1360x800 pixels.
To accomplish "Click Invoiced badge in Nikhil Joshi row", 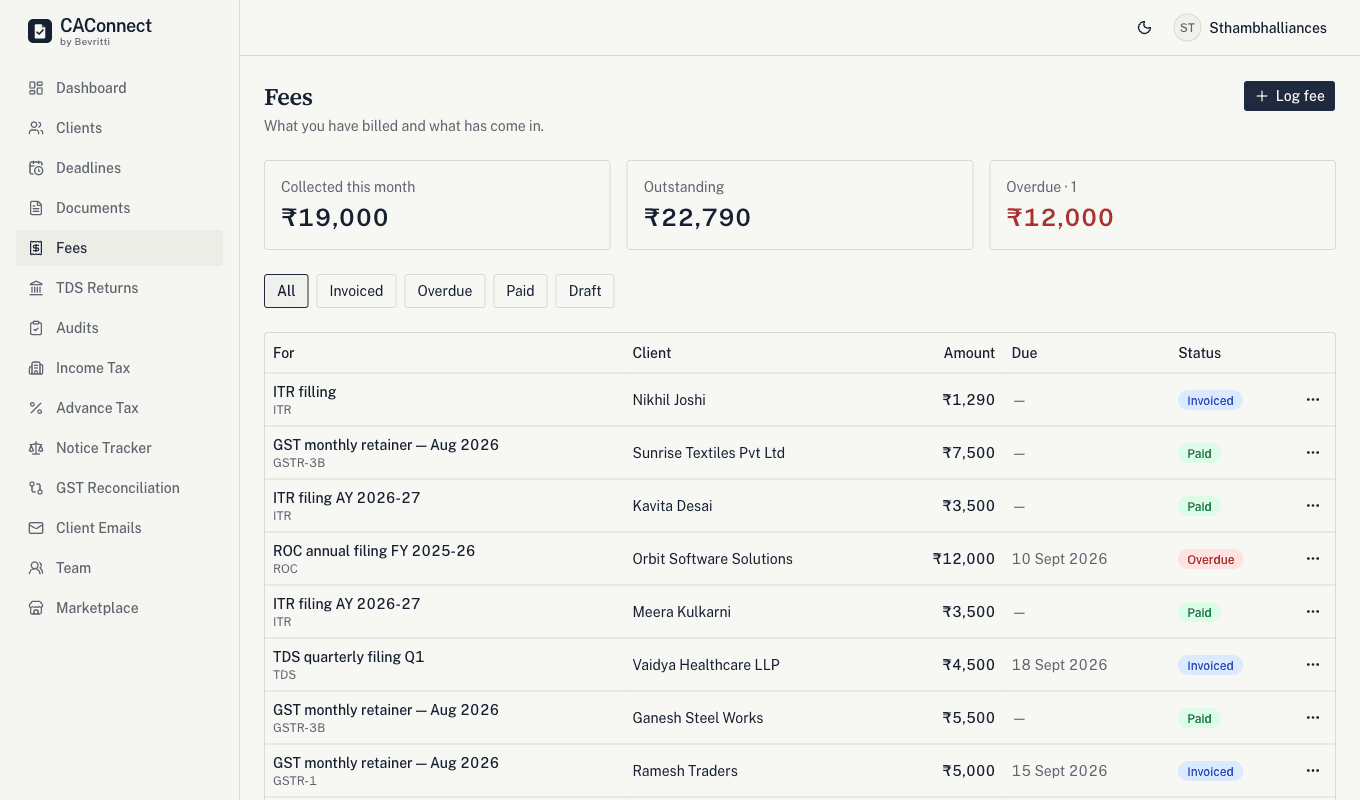I will pos(1210,400).
